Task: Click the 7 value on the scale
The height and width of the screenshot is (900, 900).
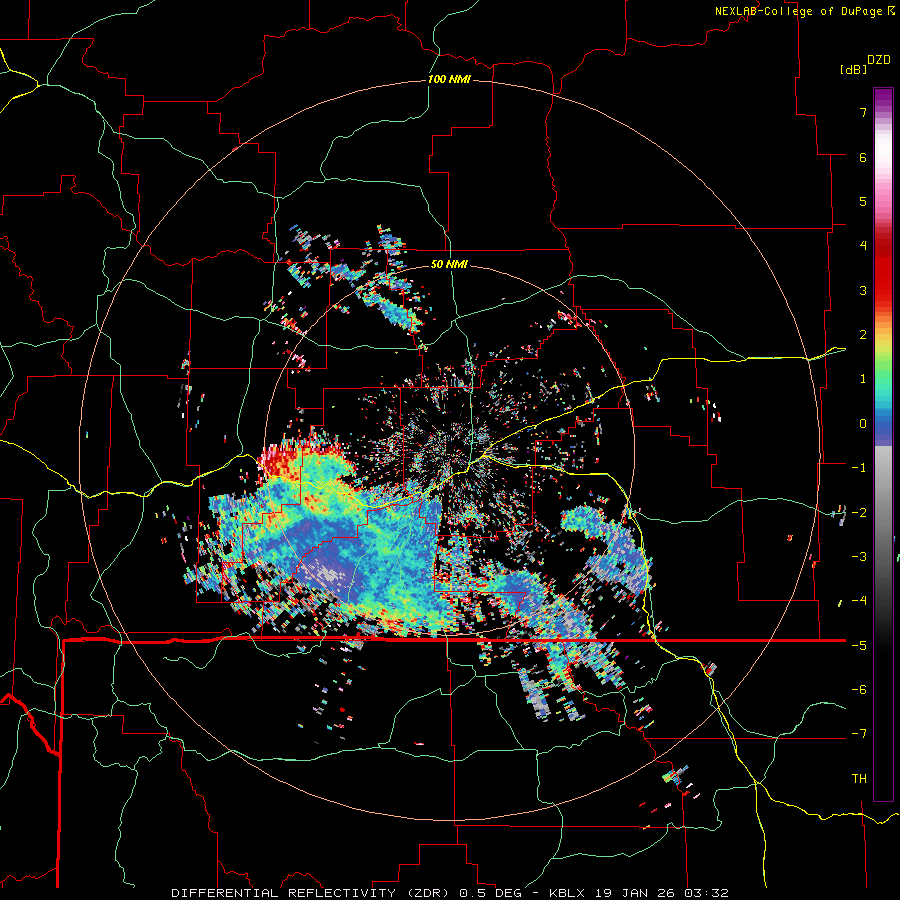Action: pyautogui.click(x=863, y=112)
